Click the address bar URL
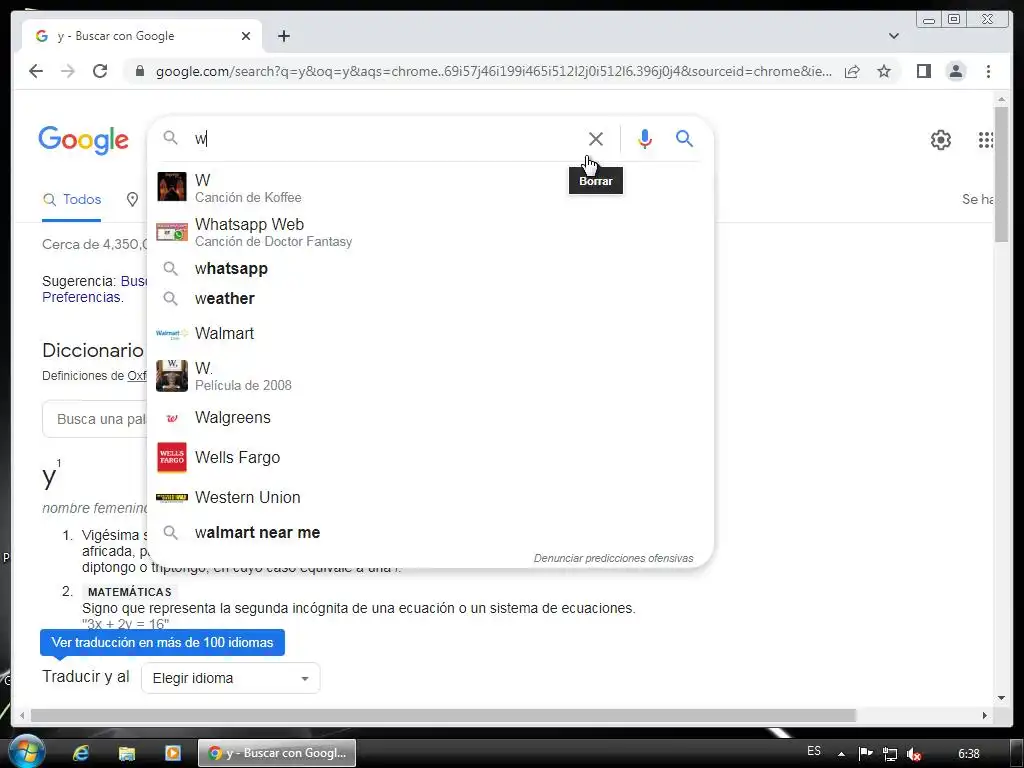The height and width of the screenshot is (768, 1024). pyautogui.click(x=493, y=71)
